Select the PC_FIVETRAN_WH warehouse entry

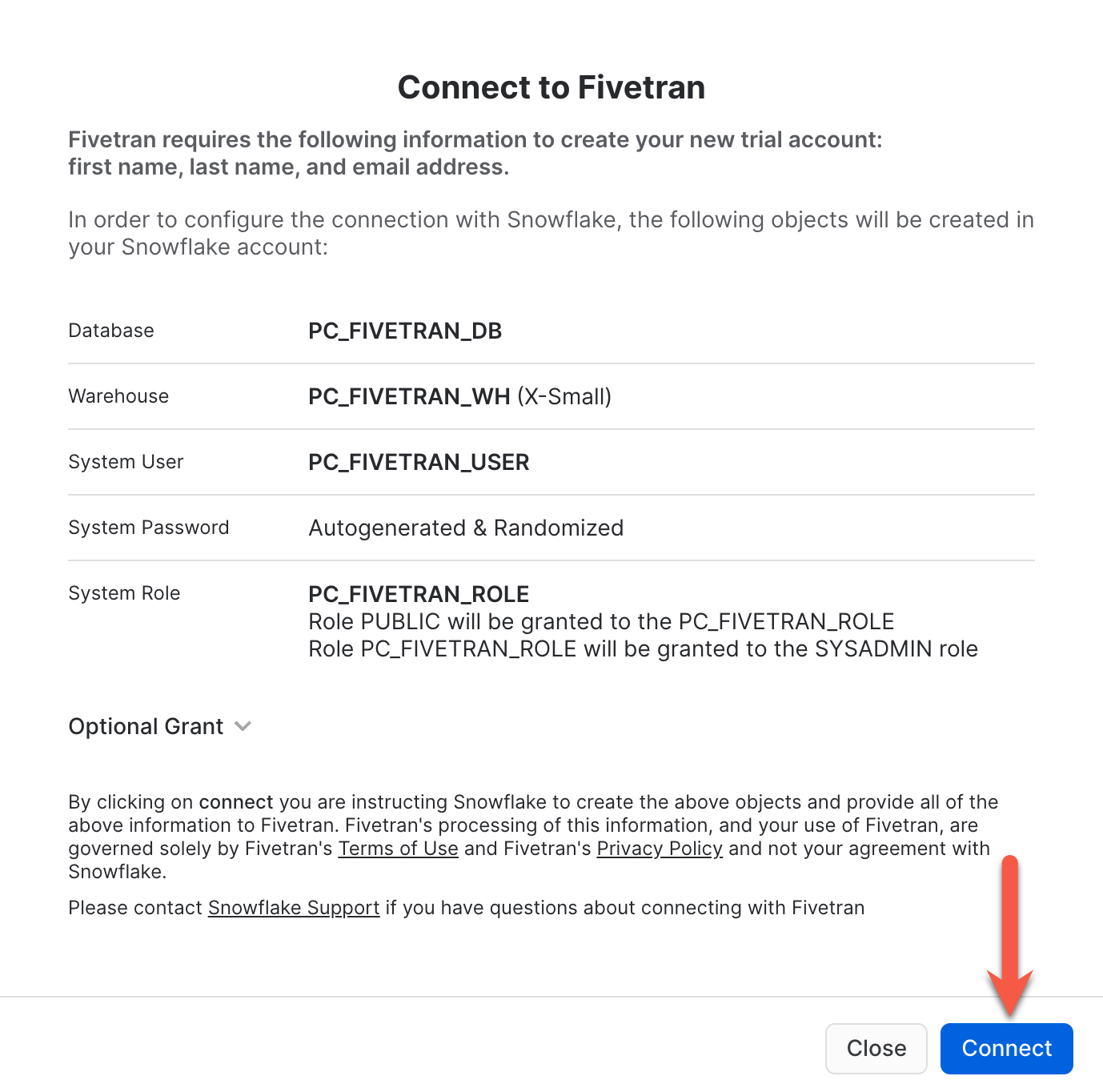click(409, 396)
